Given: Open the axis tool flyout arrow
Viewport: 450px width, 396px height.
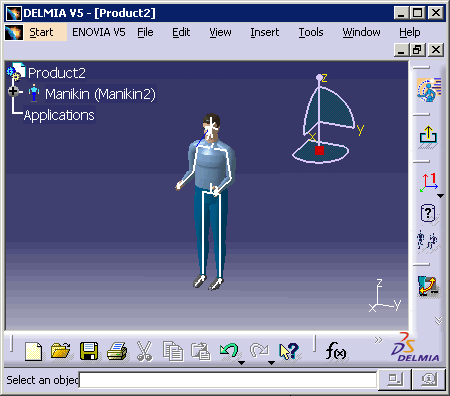Looking at the screenshot, I should (x=441, y=196).
